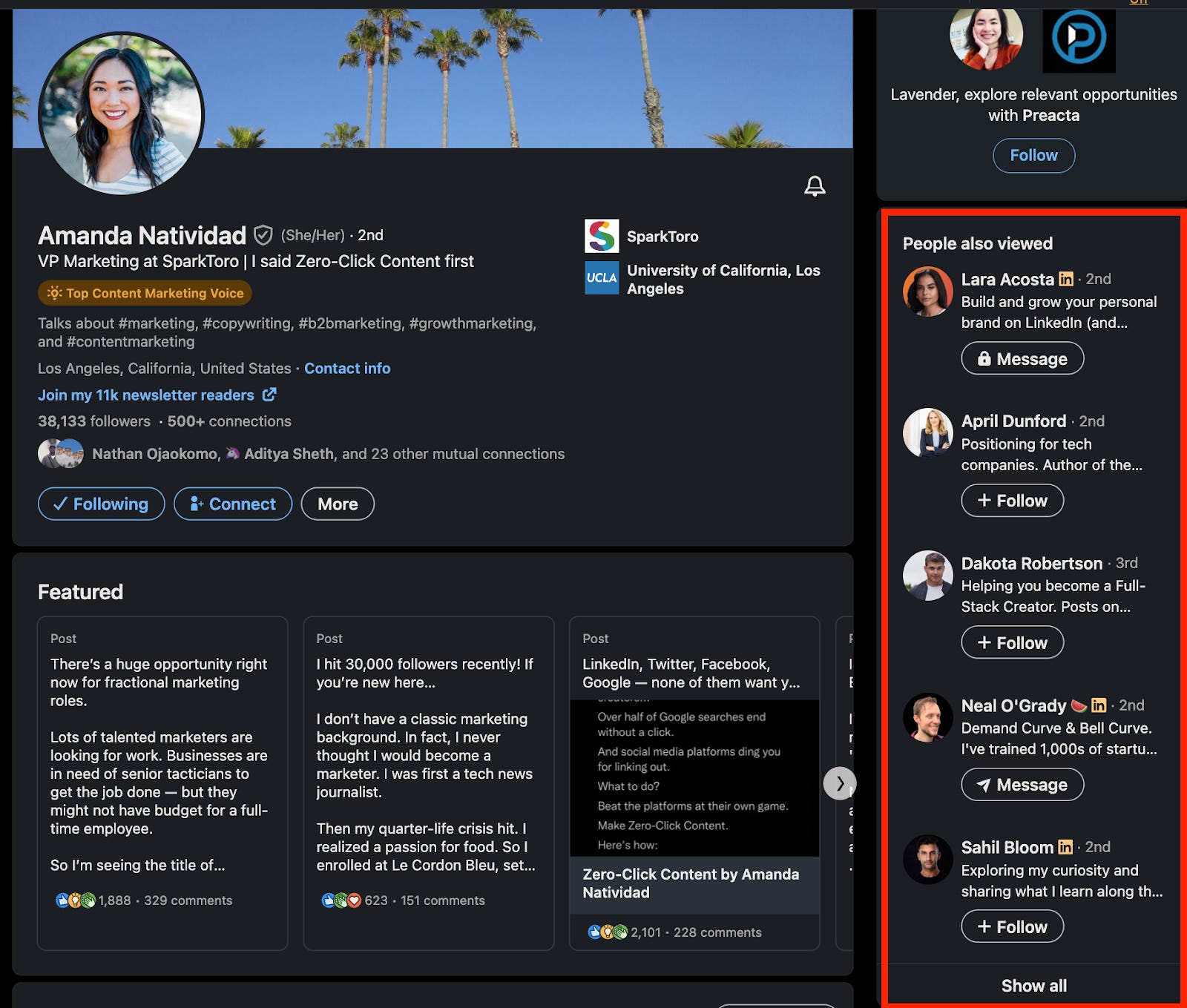Open the SparkToro company logo

602,236
